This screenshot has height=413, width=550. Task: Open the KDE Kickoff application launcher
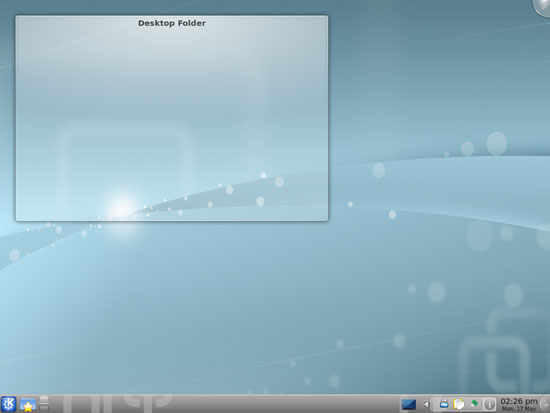(x=8, y=404)
